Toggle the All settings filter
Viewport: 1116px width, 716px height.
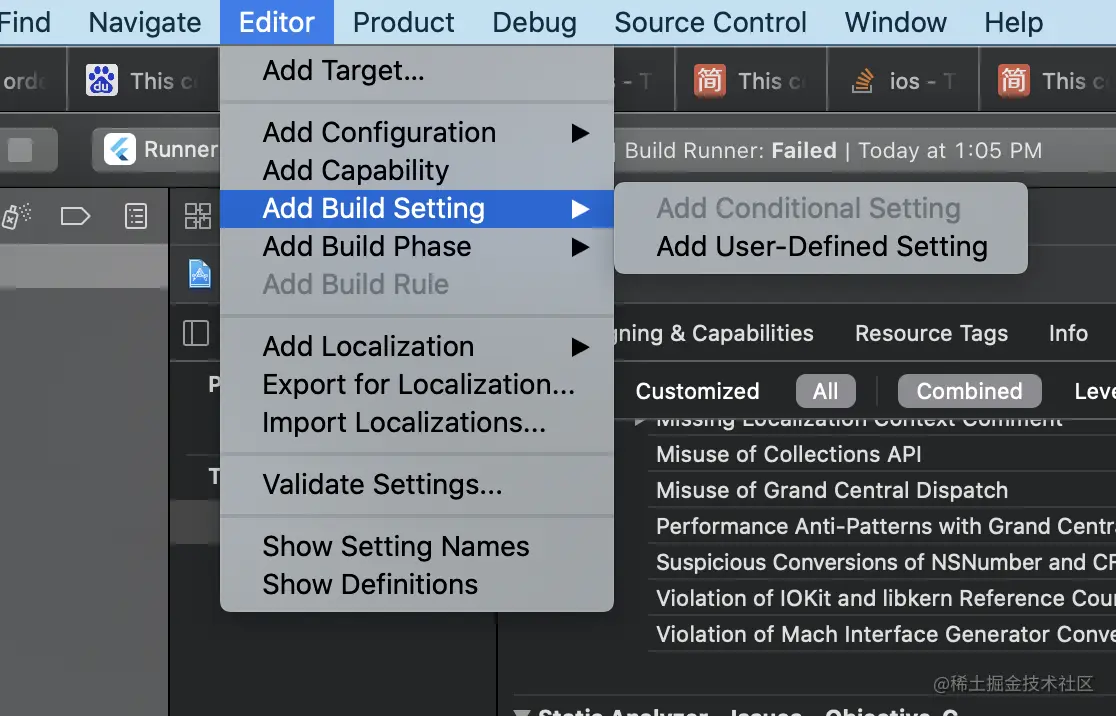[826, 391]
